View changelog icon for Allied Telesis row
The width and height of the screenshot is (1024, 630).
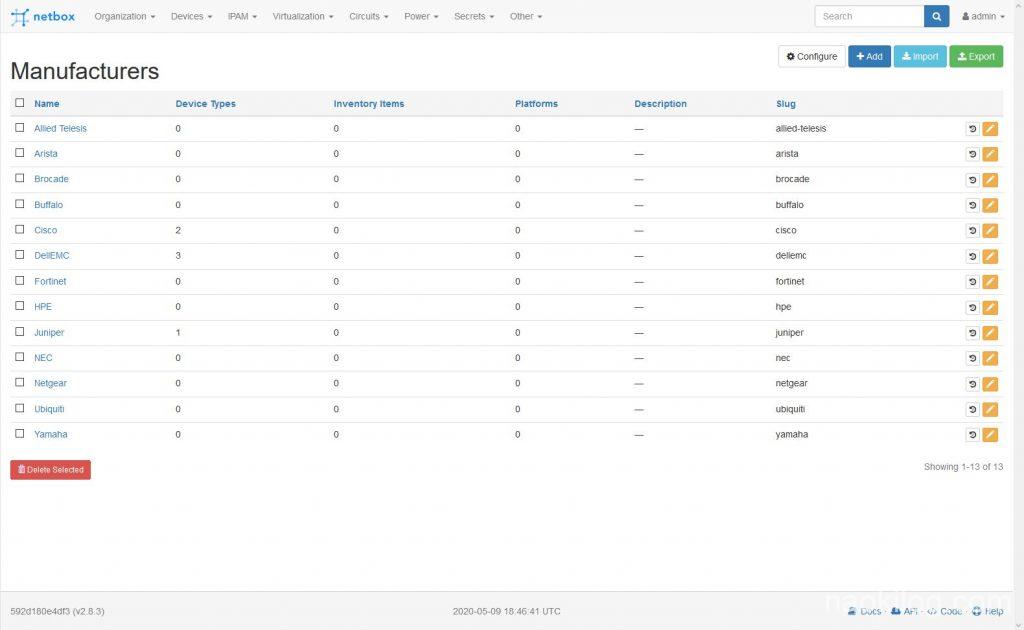pos(972,129)
